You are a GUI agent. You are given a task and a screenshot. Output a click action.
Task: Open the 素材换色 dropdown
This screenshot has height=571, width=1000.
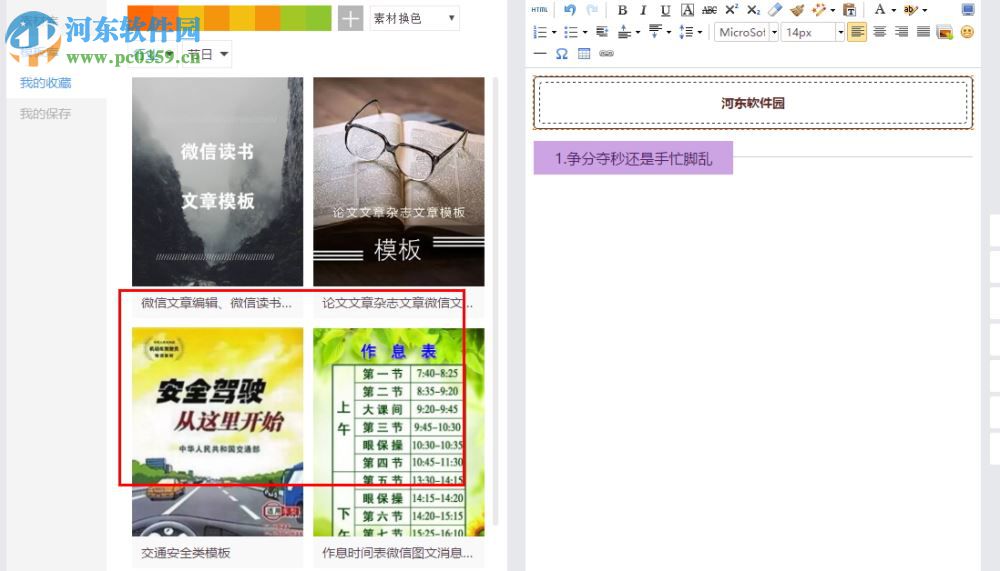pos(414,19)
